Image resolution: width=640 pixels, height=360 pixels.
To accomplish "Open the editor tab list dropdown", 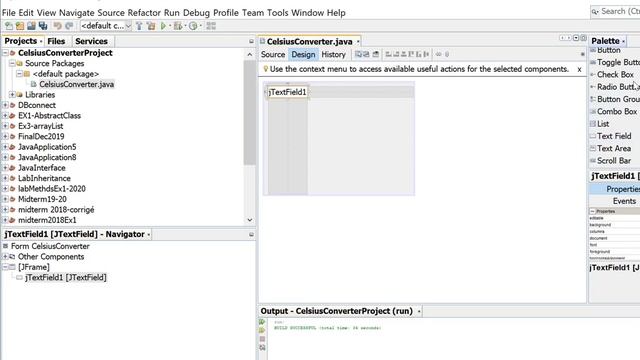I will [x=576, y=38].
